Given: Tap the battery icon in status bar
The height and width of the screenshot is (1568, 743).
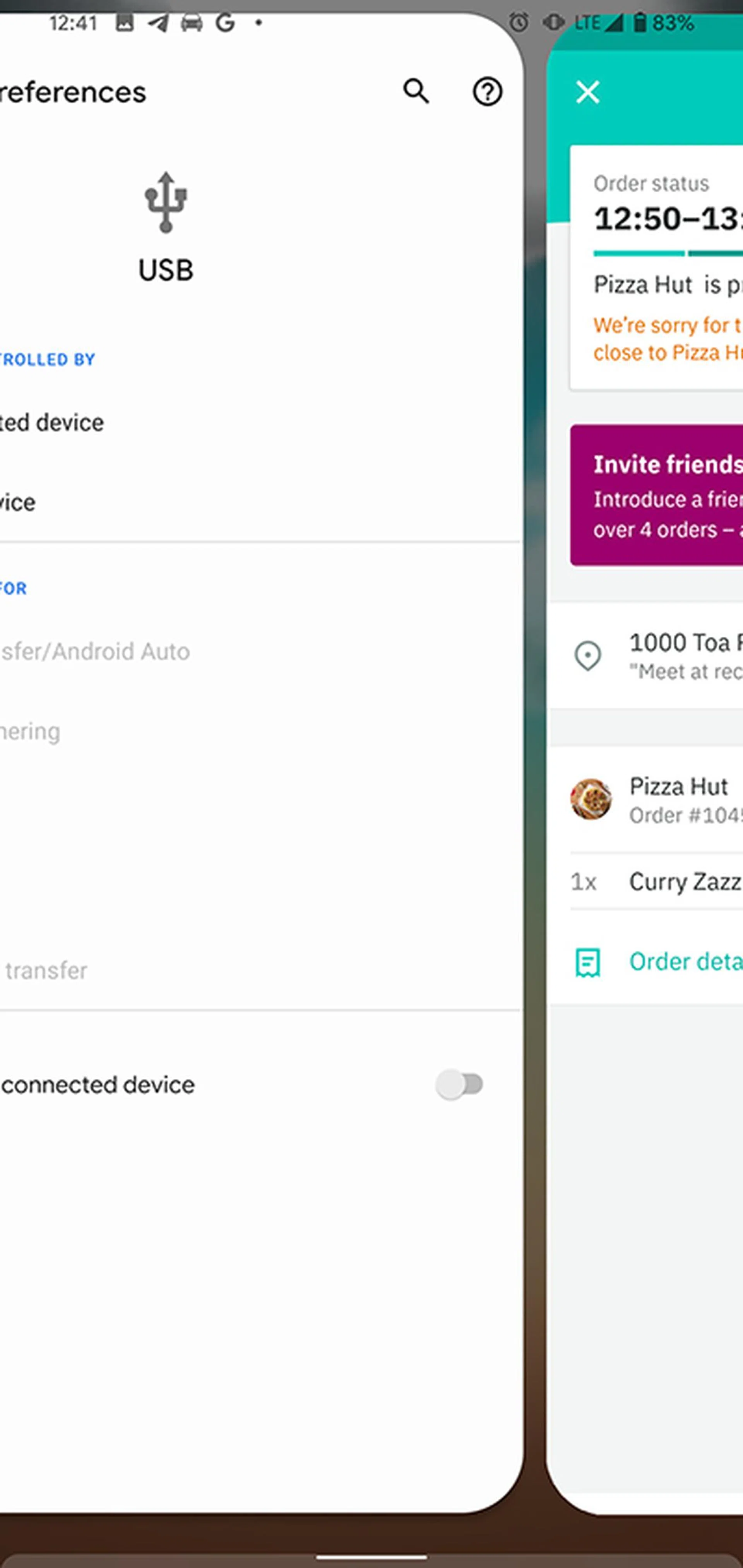Looking at the screenshot, I should [x=640, y=23].
